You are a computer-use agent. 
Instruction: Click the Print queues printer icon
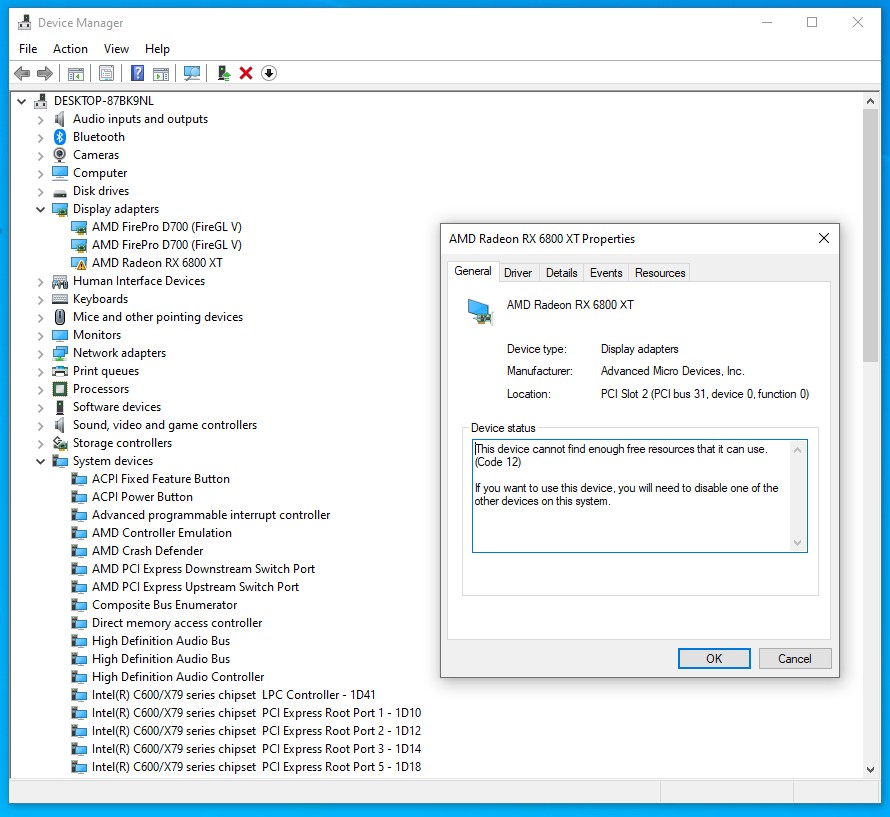[x=60, y=371]
